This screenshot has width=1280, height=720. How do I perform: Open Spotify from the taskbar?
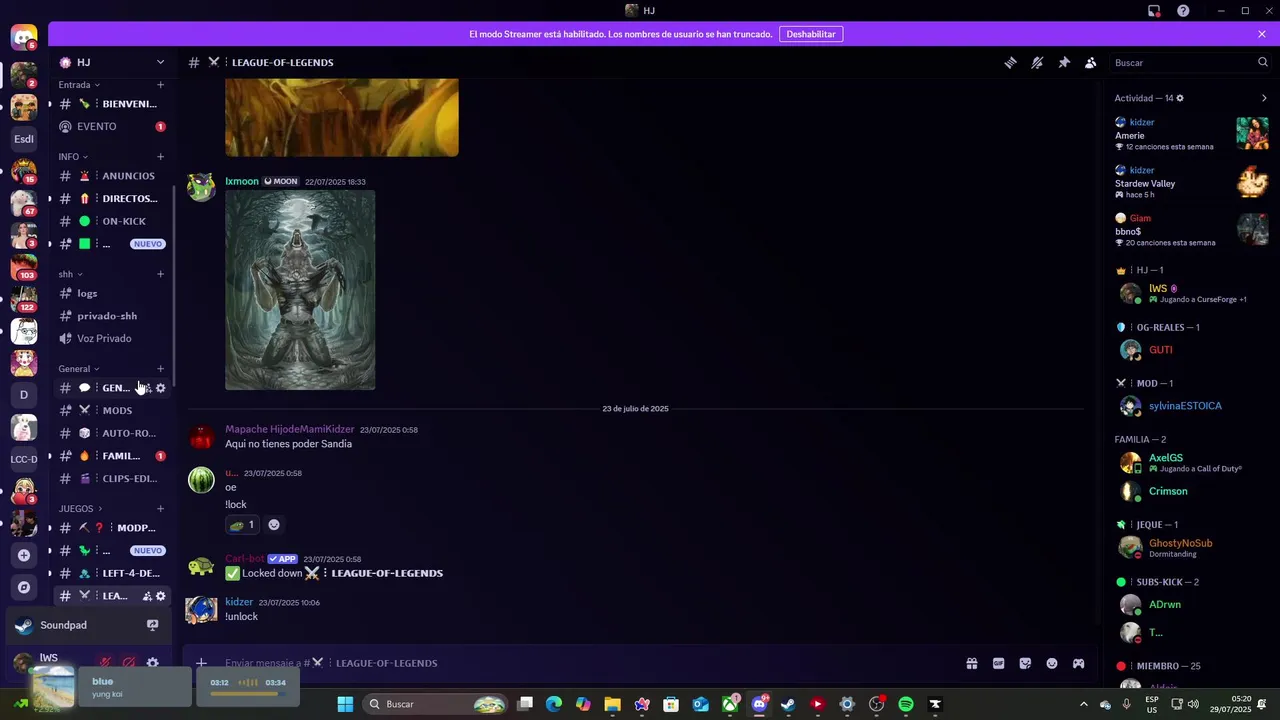click(906, 704)
